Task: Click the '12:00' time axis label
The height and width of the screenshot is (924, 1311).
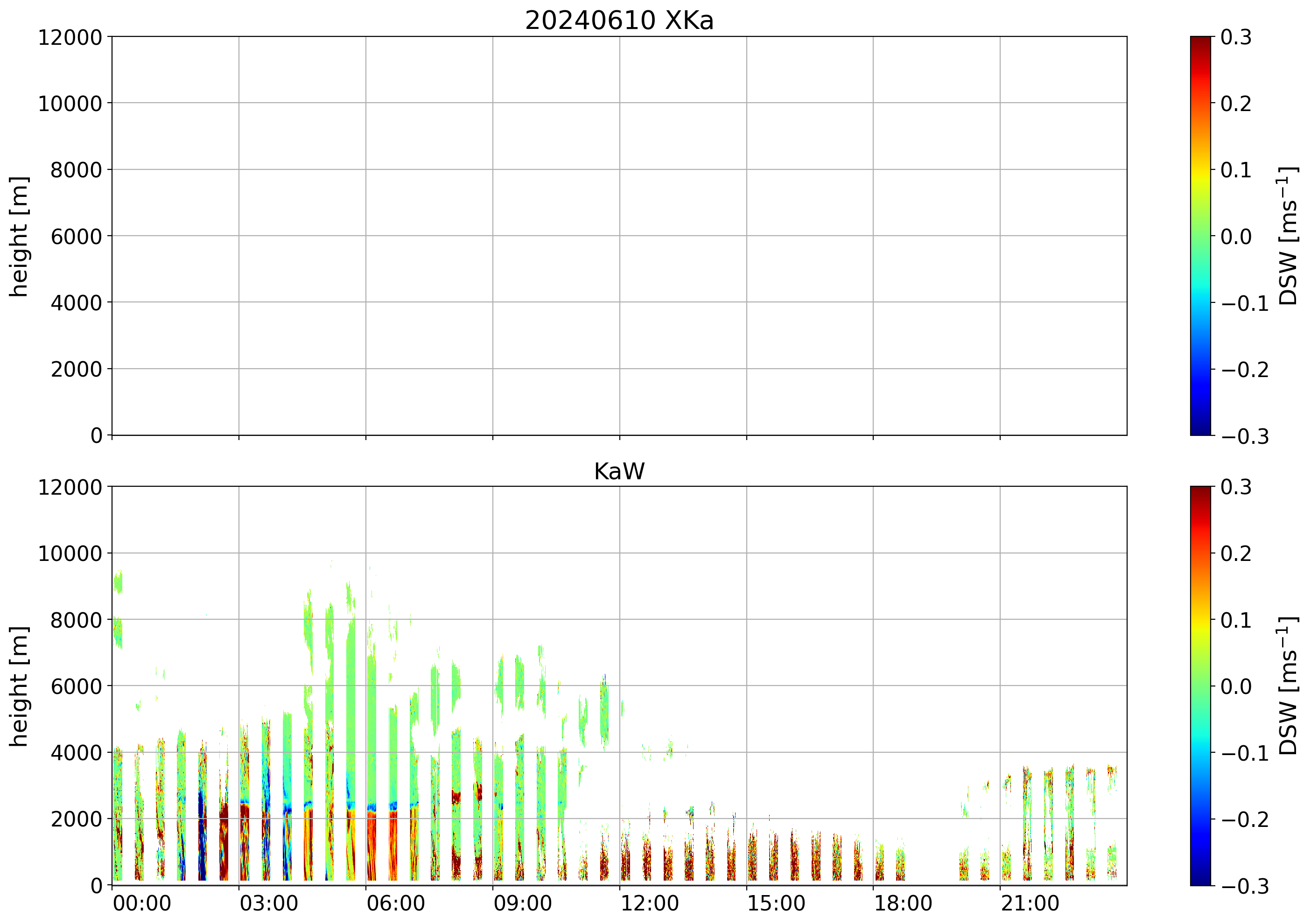Action: tap(649, 904)
